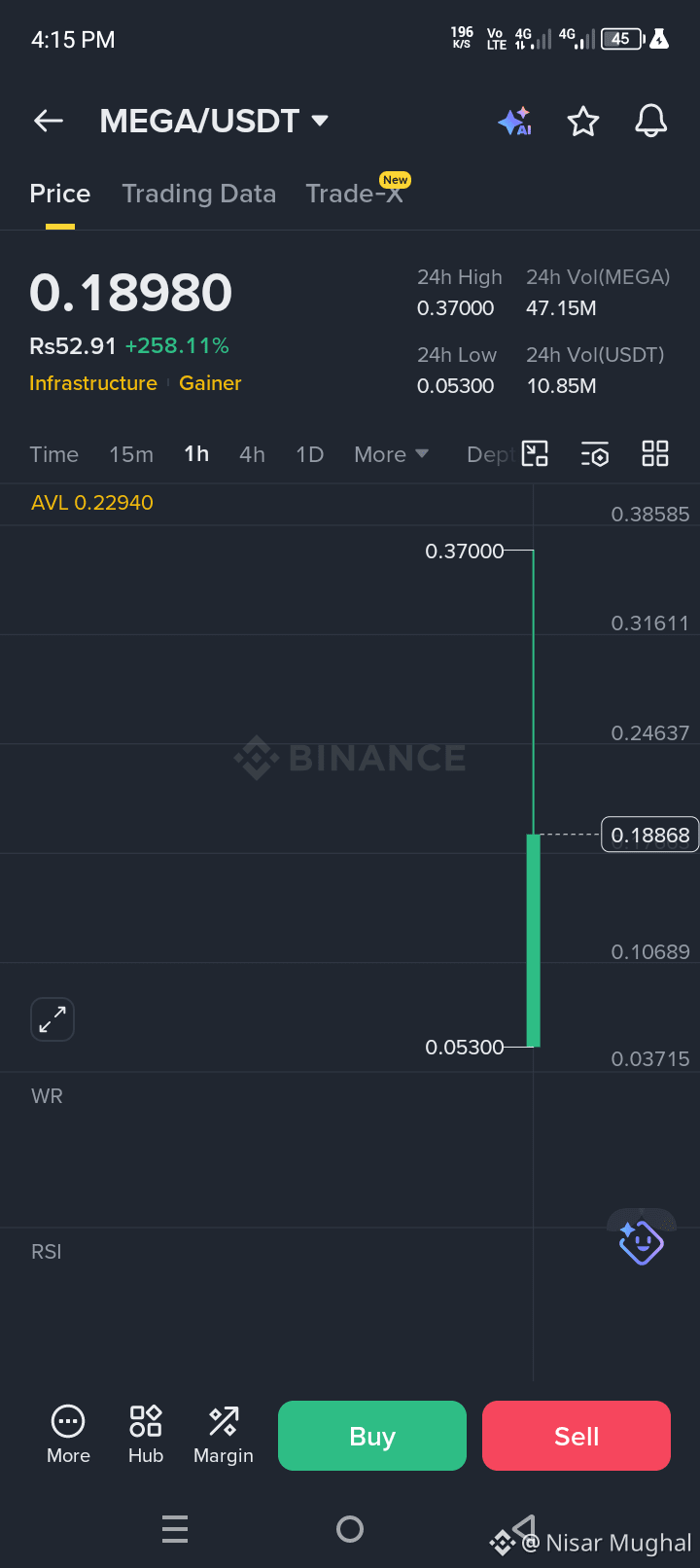Open Margin trading
This screenshot has height=1568, width=700.
(x=224, y=1436)
